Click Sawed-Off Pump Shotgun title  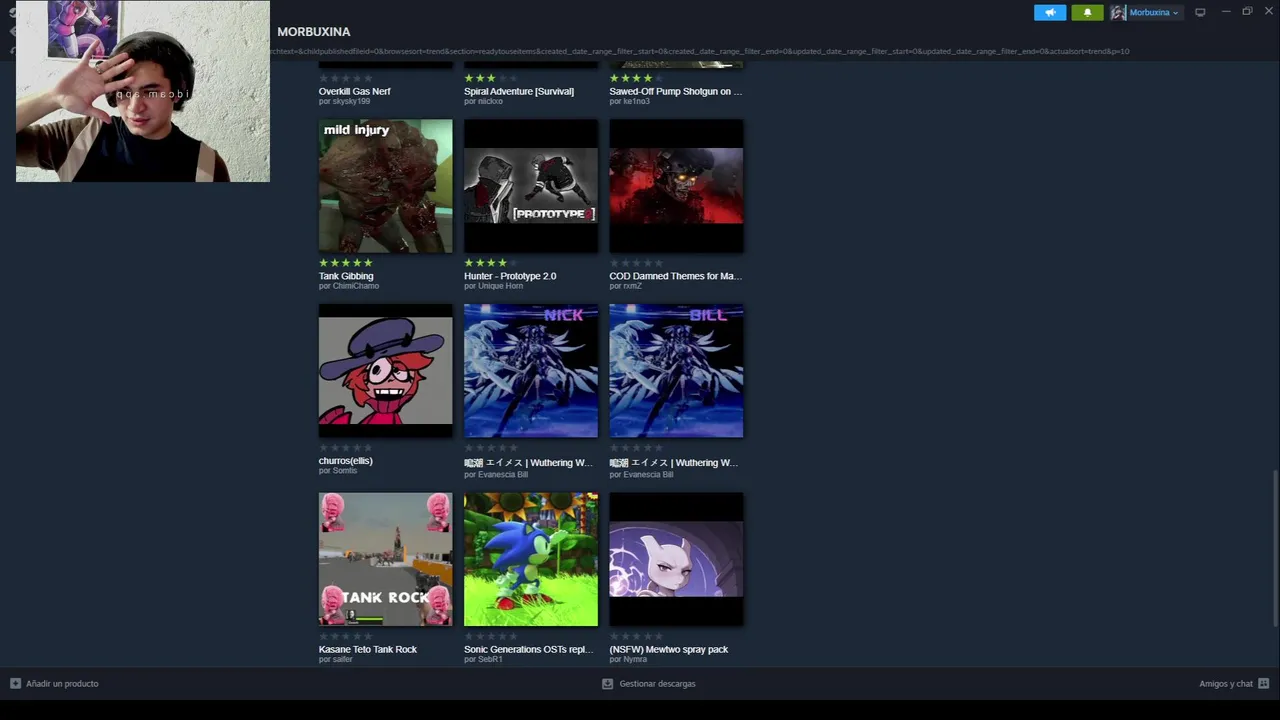(676, 91)
